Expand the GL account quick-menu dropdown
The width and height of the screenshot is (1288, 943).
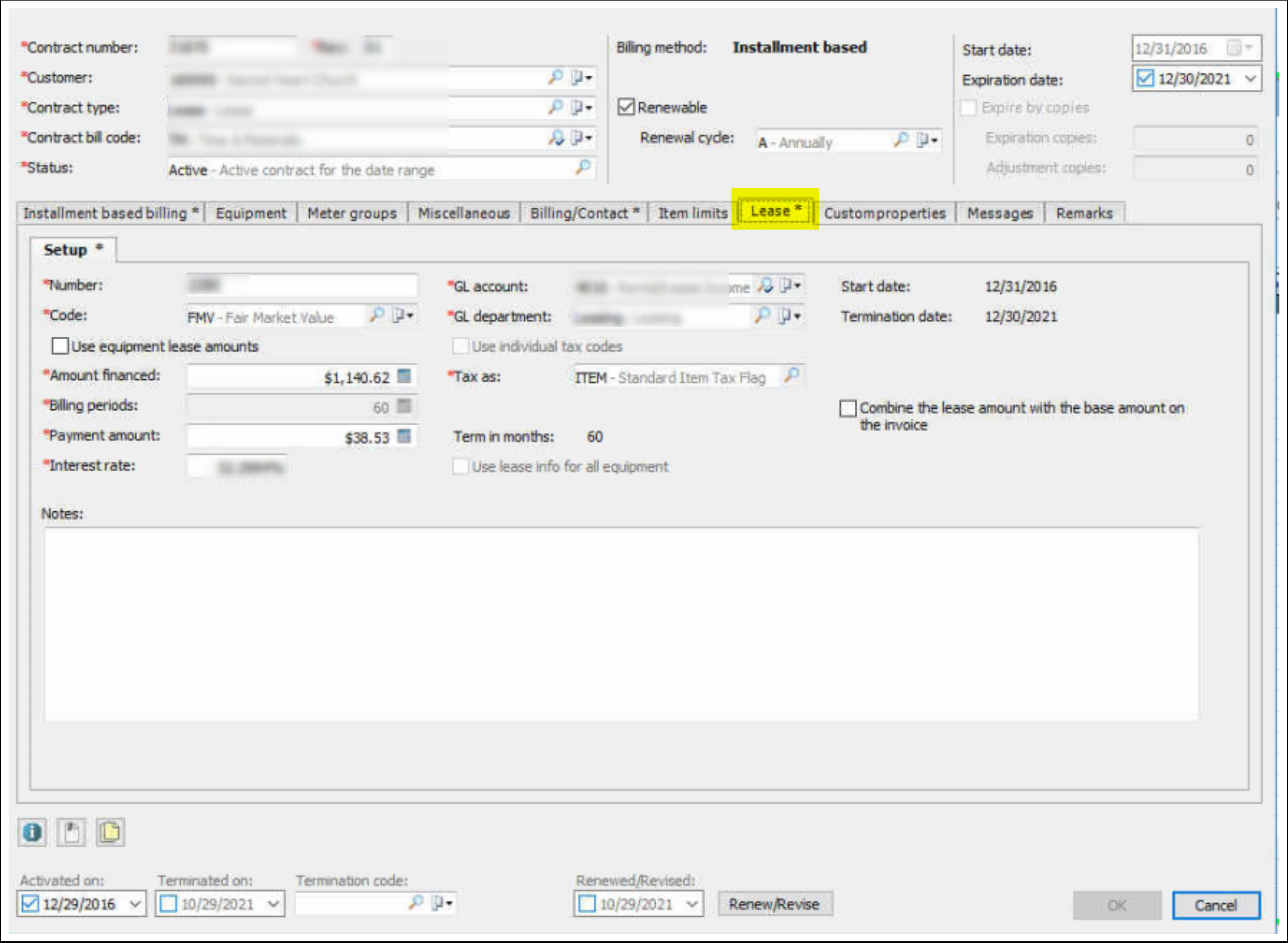click(x=791, y=285)
